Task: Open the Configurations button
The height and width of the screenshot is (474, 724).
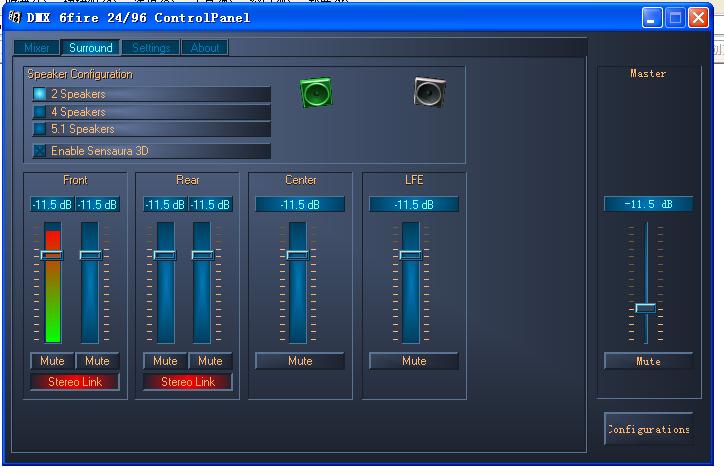Action: [649, 429]
